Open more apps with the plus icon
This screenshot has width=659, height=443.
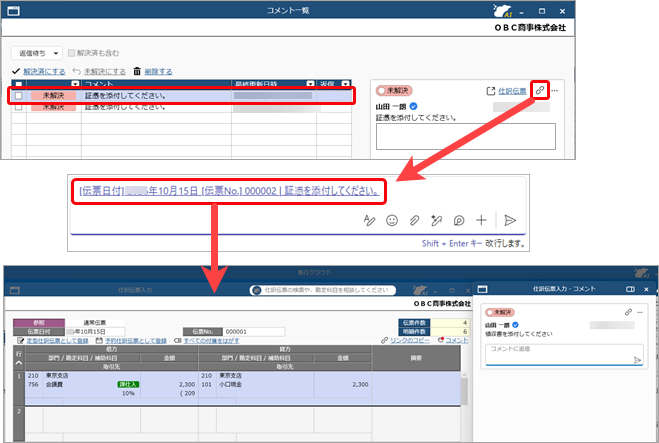[481, 220]
